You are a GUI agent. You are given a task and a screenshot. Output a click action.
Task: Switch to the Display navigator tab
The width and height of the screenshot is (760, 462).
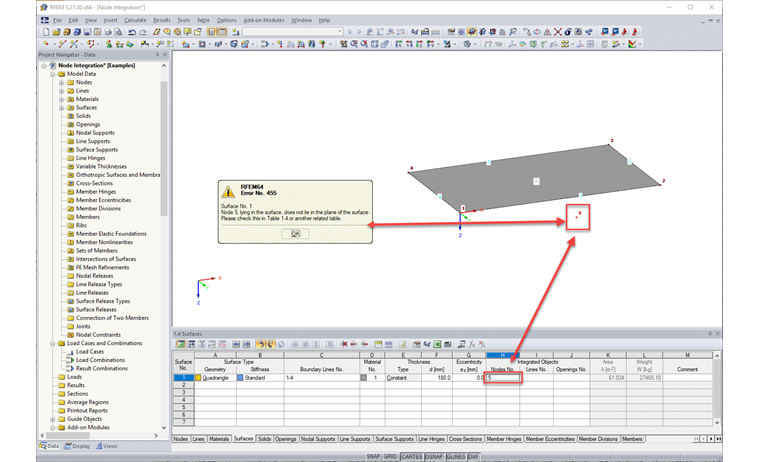tap(78, 446)
